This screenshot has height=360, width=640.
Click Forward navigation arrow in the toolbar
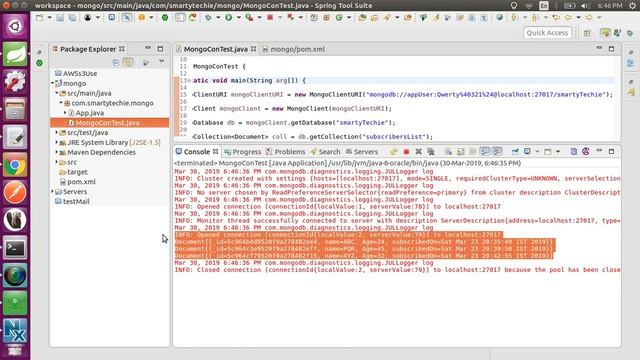589,18
